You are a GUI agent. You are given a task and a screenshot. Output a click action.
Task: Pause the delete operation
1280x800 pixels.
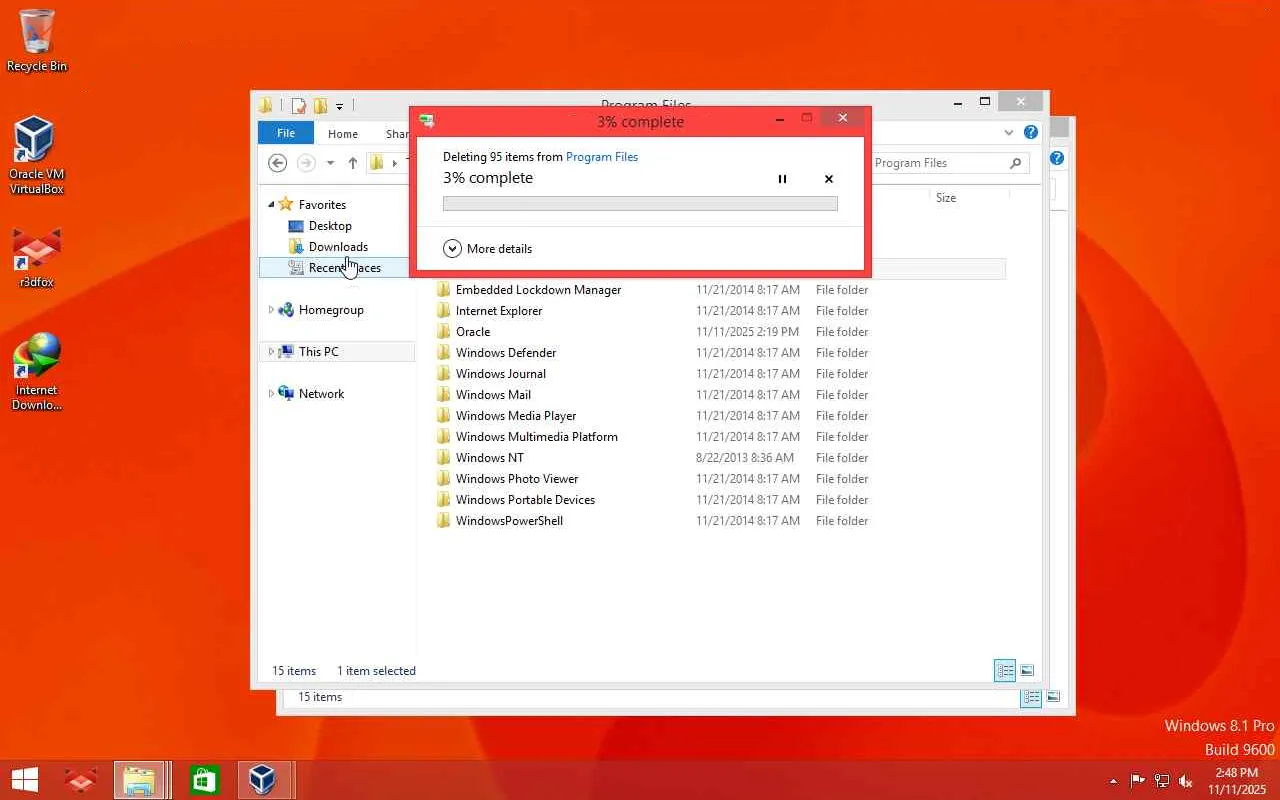click(782, 179)
